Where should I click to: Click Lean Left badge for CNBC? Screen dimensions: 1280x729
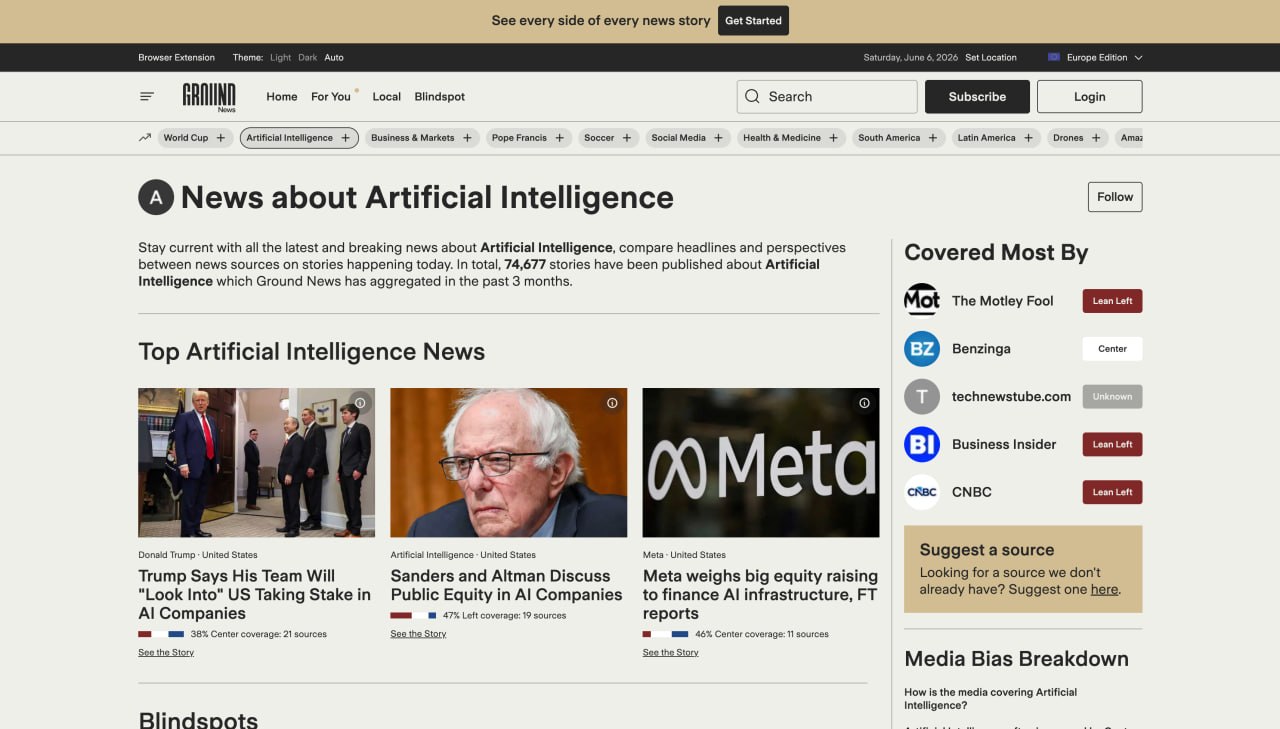(1112, 492)
